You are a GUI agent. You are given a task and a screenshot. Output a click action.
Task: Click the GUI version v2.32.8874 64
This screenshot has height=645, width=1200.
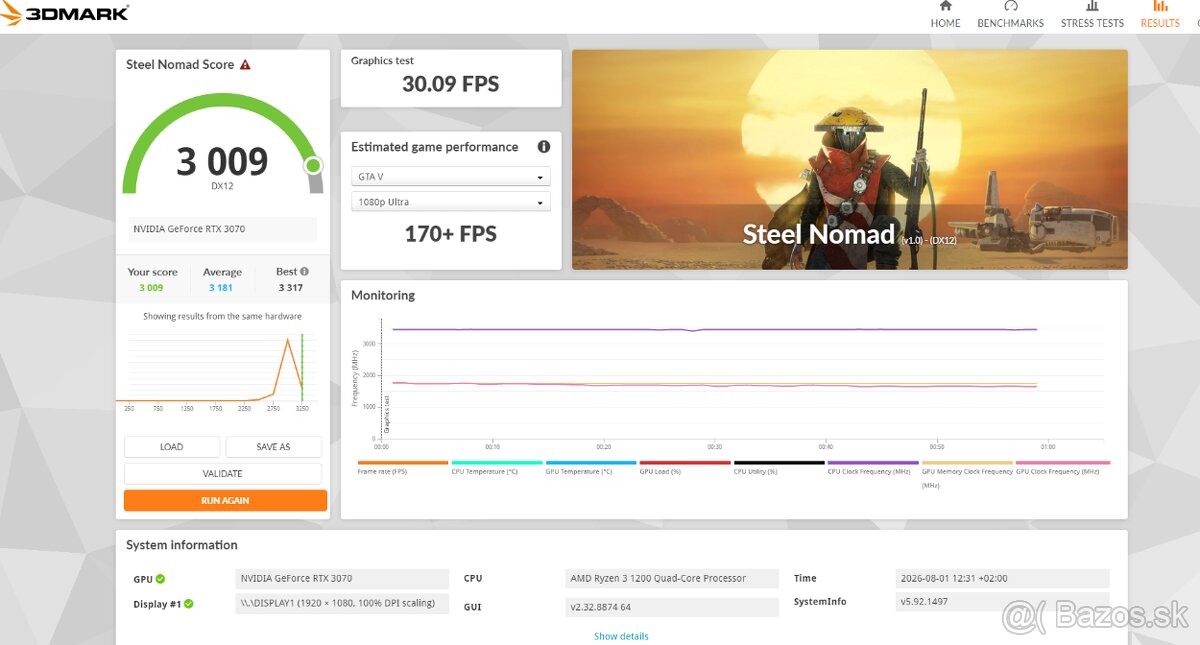point(671,607)
